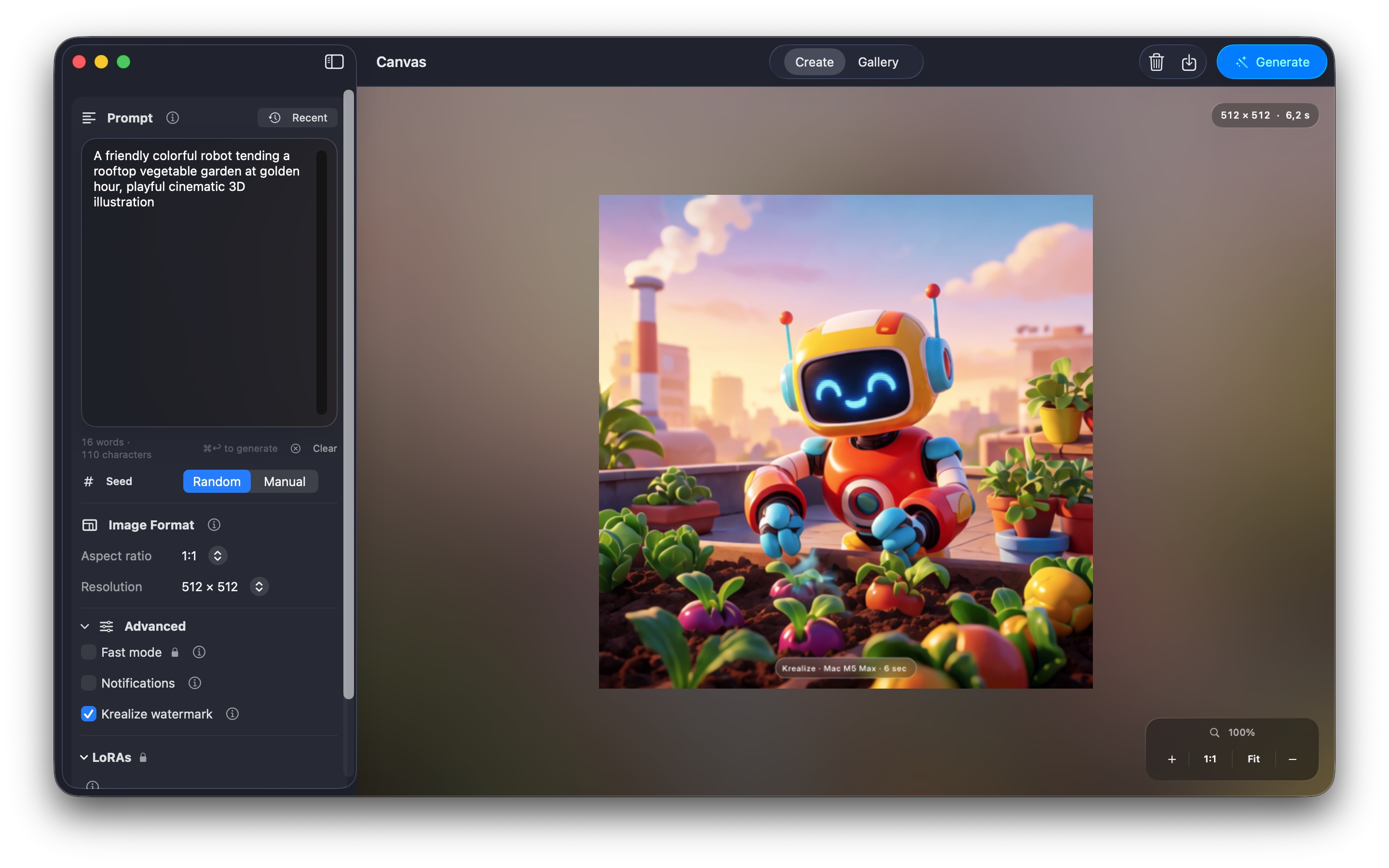The width and height of the screenshot is (1389, 868).
Task: Zoom out with the minus icon
Action: [x=1293, y=759]
